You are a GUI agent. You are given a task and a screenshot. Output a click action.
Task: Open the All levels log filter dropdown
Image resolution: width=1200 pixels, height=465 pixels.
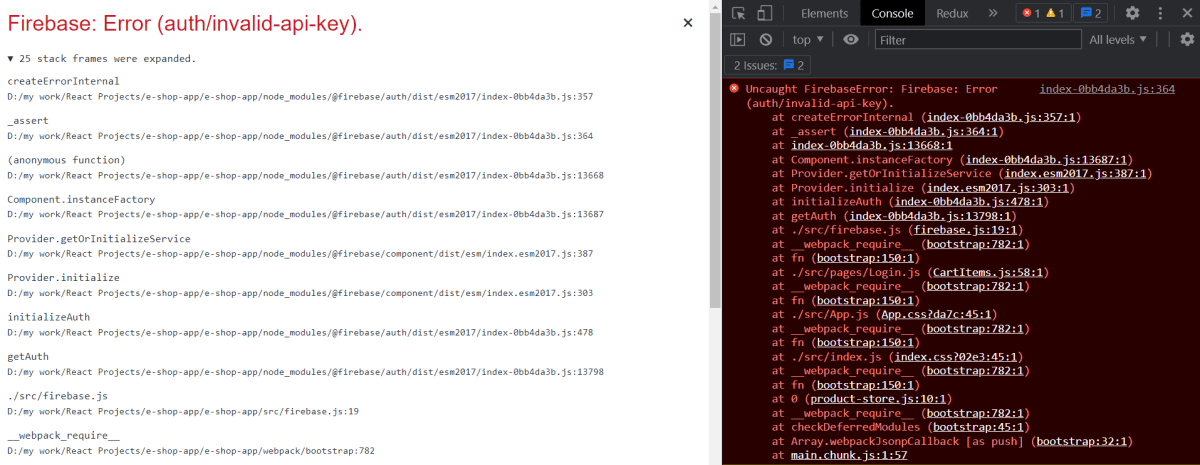(x=1118, y=39)
